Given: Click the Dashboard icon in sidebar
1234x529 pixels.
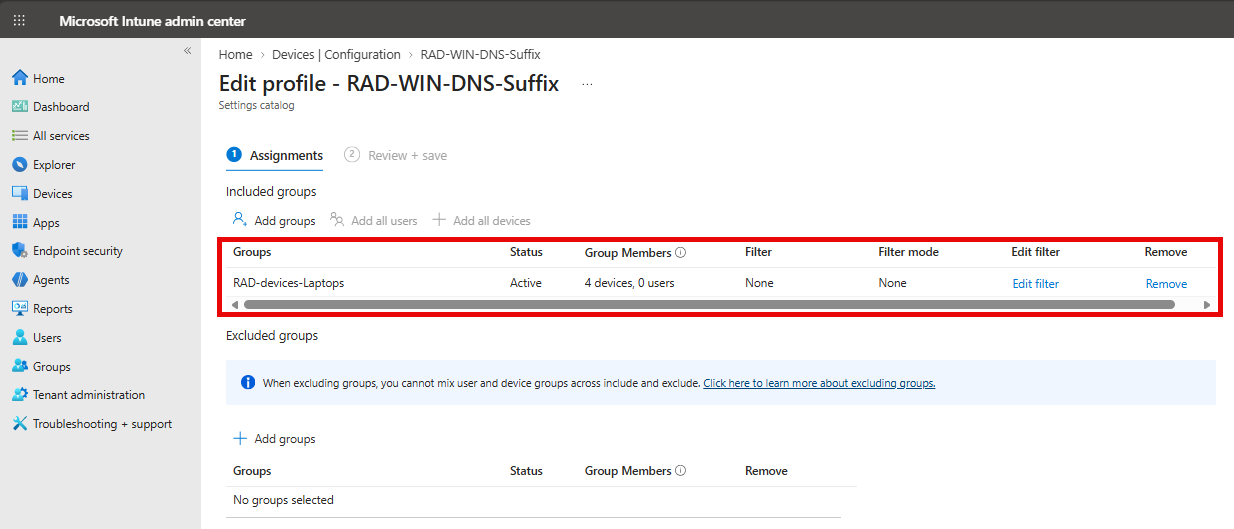Looking at the screenshot, I should click(19, 107).
